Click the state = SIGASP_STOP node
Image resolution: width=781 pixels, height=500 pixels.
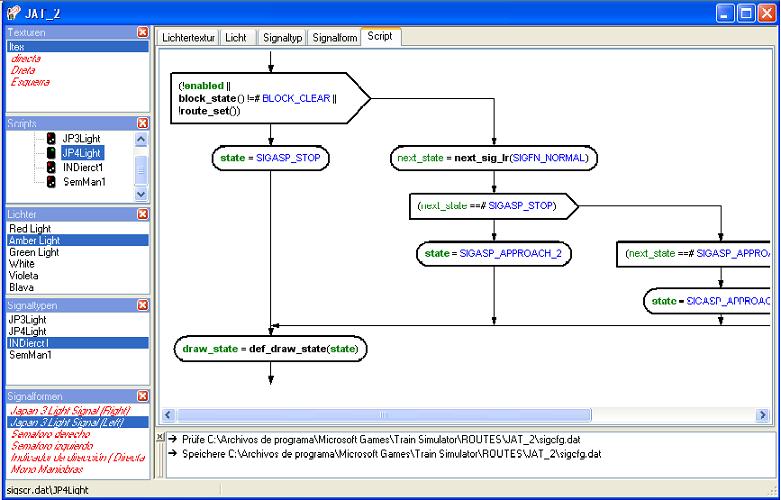(x=270, y=158)
